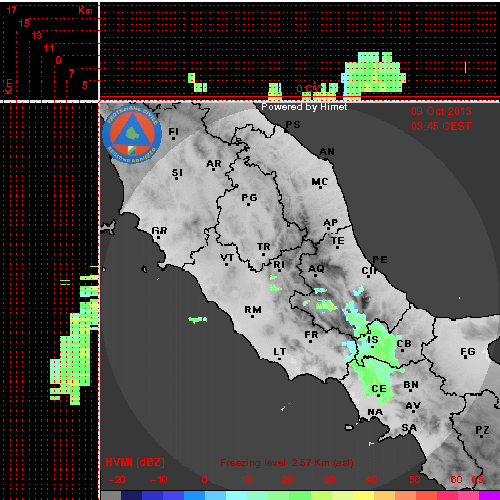Click the BN city label on map
500x500 pixels.
(411, 385)
